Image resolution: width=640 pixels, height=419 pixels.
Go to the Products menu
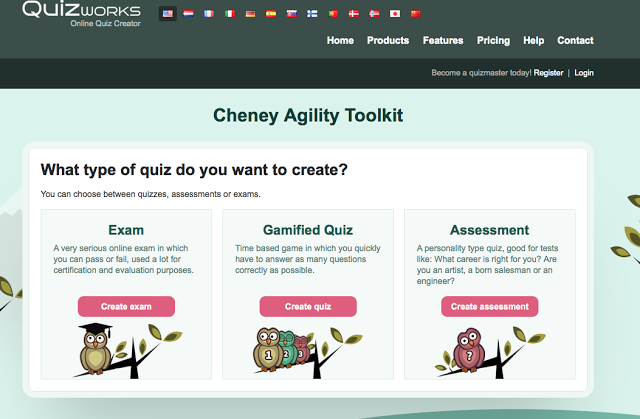pyautogui.click(x=388, y=41)
